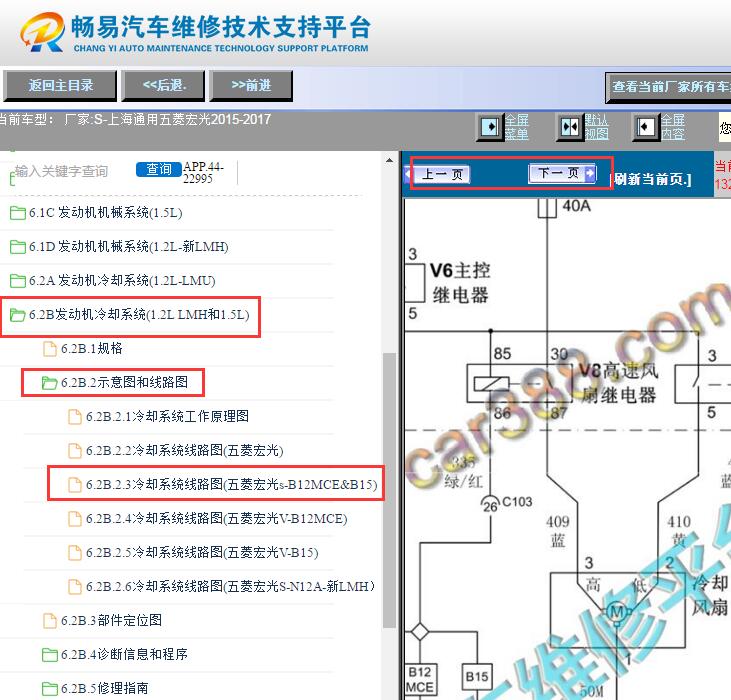
Task: Click the 全屏内容 layout icon
Action: tap(646, 127)
